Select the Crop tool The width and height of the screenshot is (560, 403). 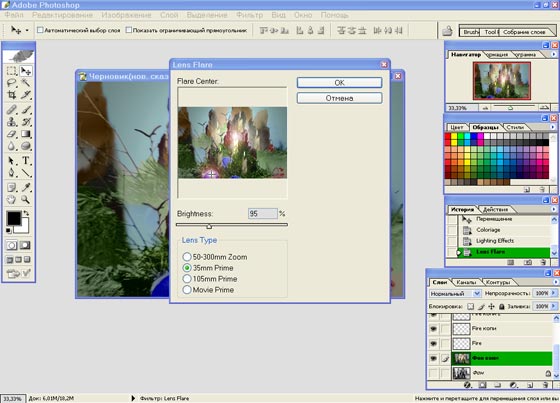click(11, 95)
